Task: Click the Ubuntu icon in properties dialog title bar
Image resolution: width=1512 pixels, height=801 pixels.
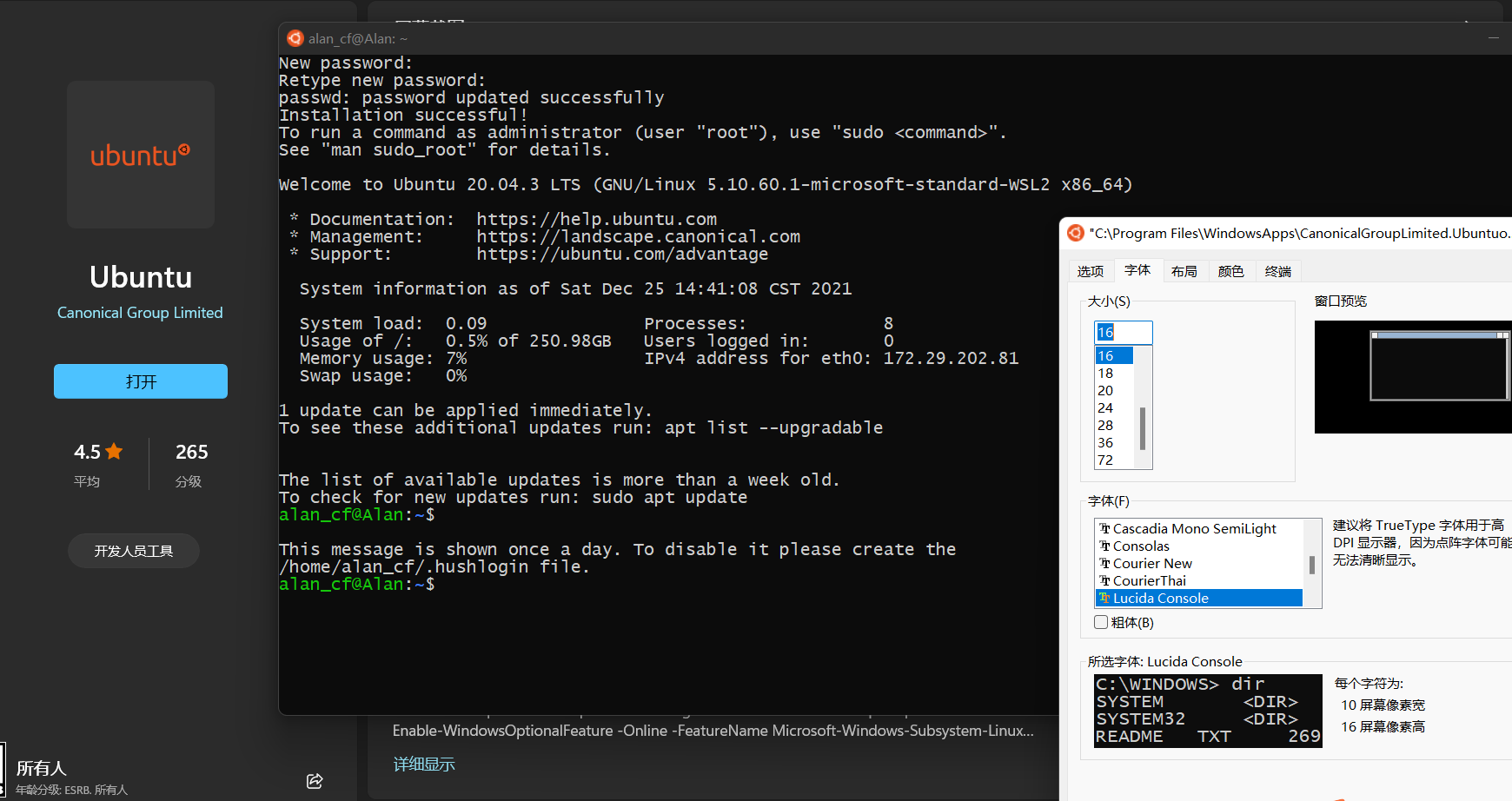Action: (x=1076, y=233)
